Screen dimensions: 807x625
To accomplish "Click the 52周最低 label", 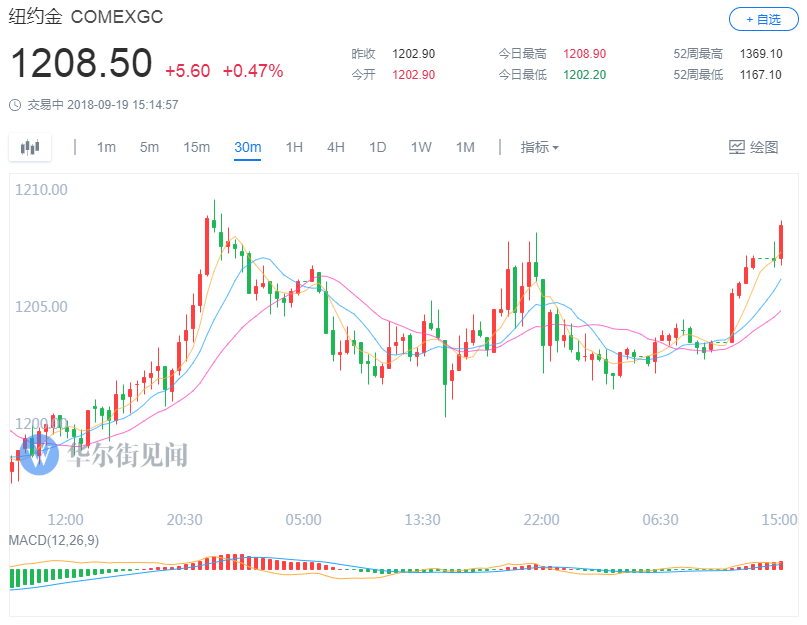I will [698, 75].
